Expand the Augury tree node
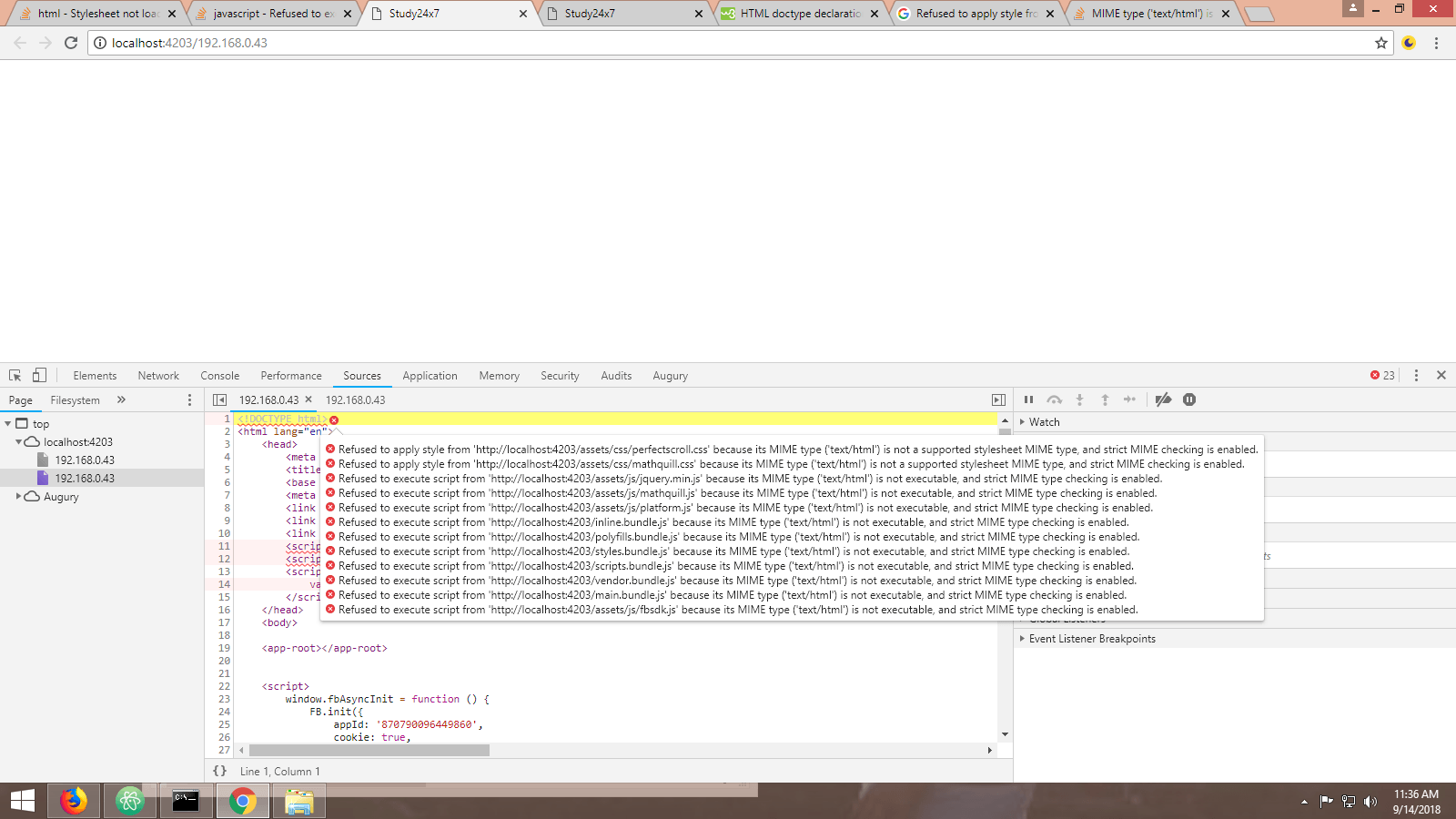Image resolution: width=1456 pixels, height=819 pixels. click(x=18, y=497)
